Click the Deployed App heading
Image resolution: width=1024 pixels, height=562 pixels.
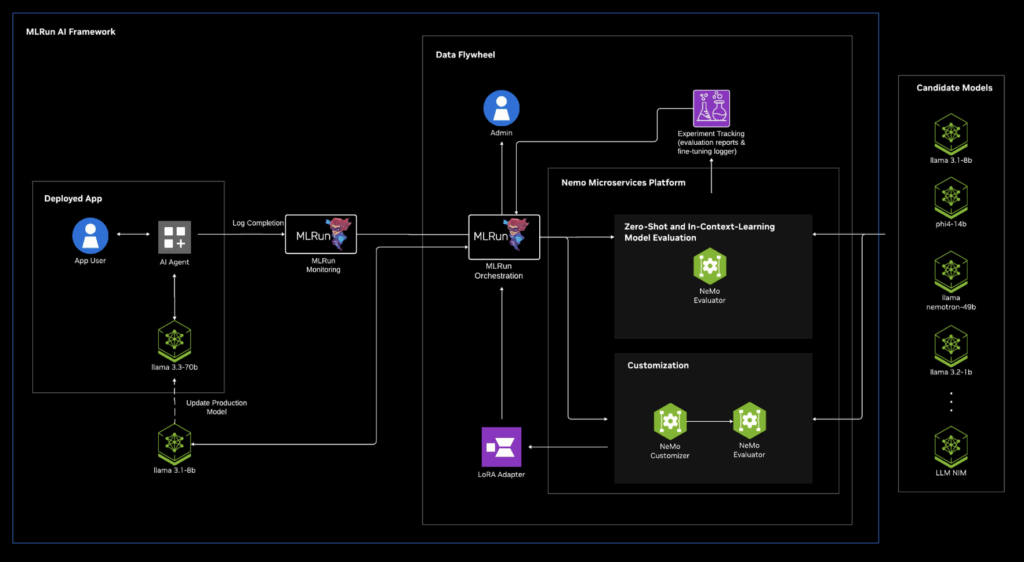tap(73, 198)
